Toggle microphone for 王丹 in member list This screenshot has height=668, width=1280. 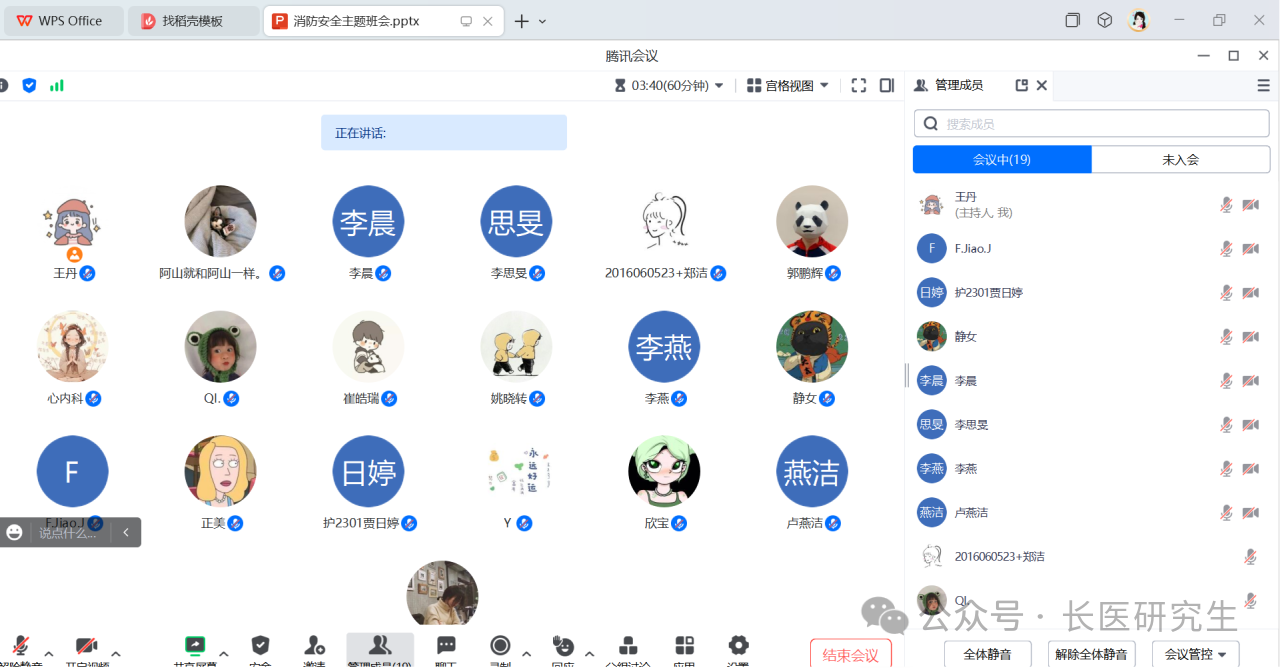coord(1226,205)
